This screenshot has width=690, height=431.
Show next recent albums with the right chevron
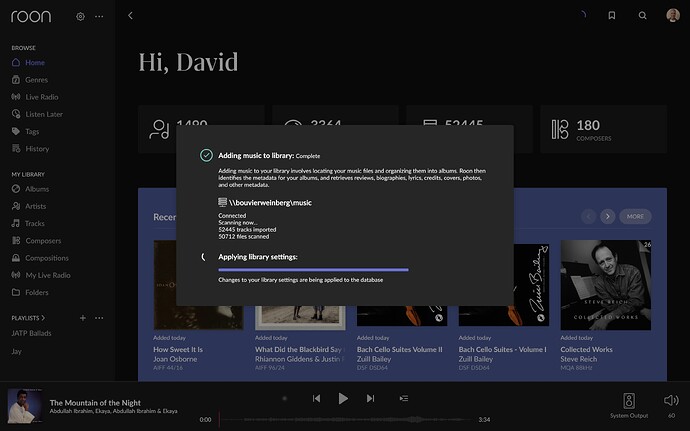pyautogui.click(x=608, y=216)
